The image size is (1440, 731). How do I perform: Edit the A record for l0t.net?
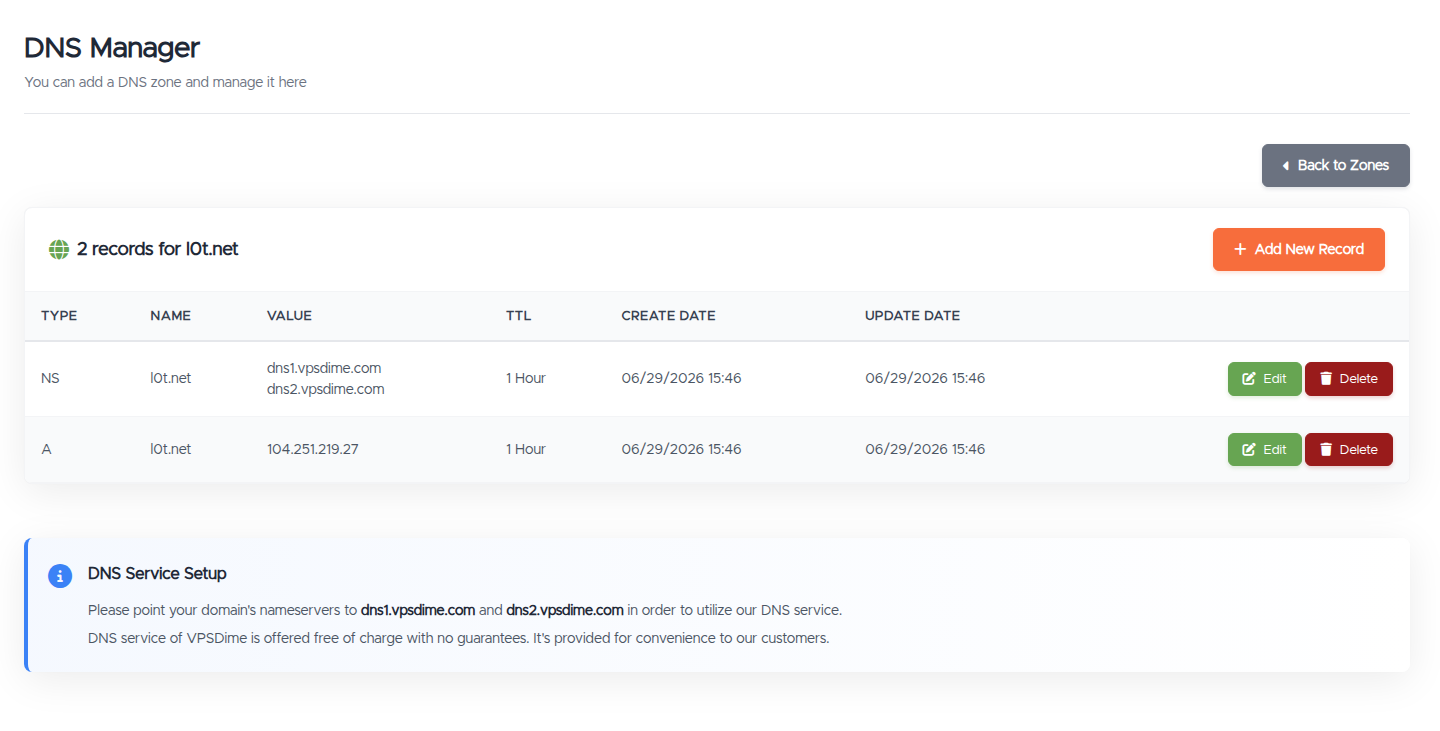click(1264, 450)
